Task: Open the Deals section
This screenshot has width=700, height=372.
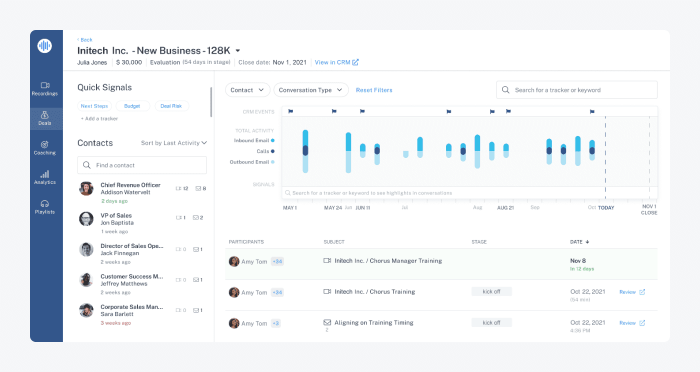Action: 45,118
